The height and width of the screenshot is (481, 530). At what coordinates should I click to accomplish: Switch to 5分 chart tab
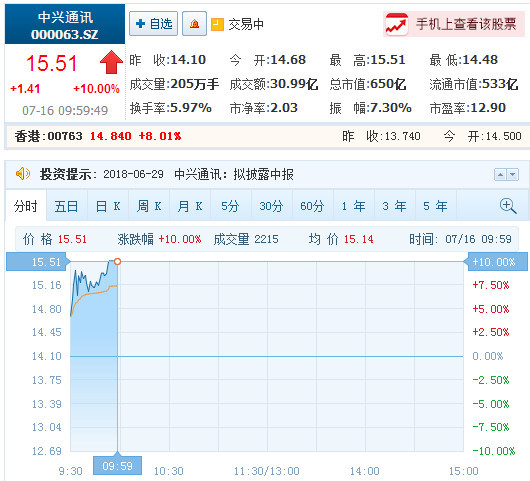tap(231, 206)
